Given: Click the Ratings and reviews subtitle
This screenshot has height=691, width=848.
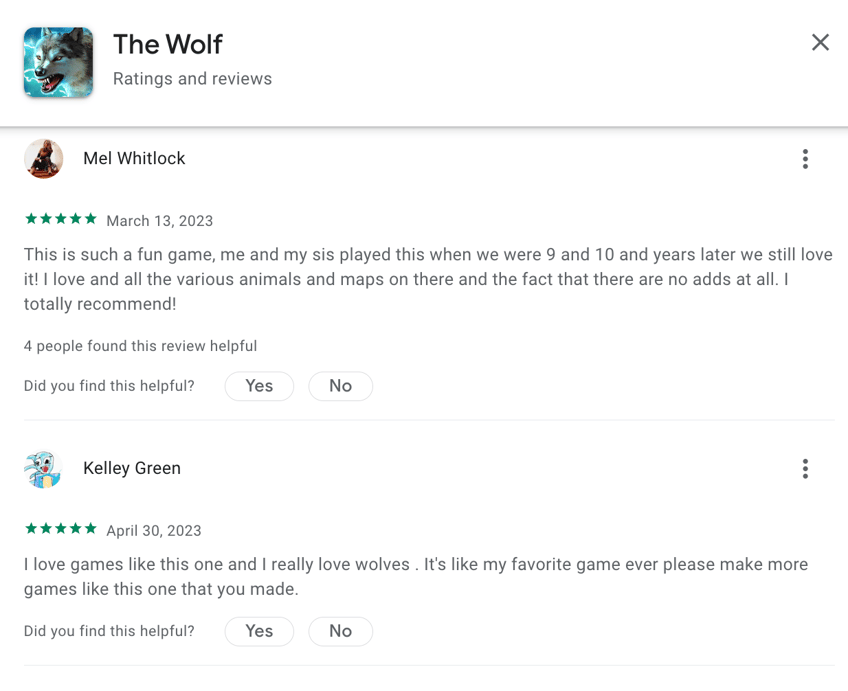Looking at the screenshot, I should (192, 79).
